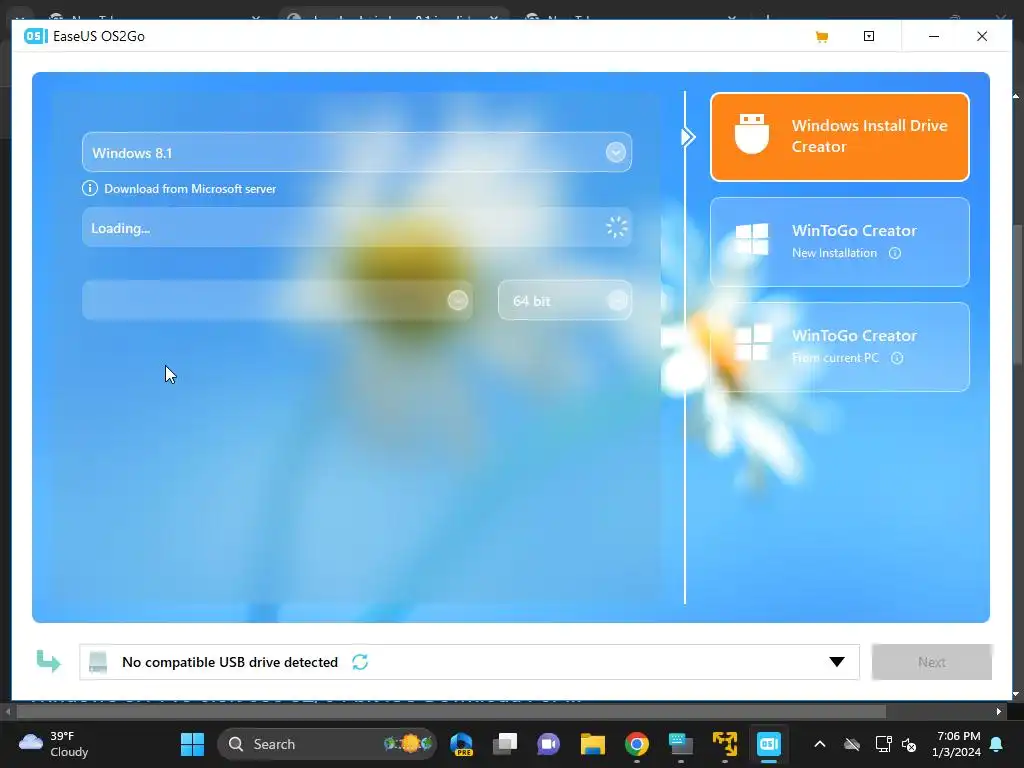Click the Windows logo on New Installation card
Screen dimensions: 1024x768
[x=752, y=238]
